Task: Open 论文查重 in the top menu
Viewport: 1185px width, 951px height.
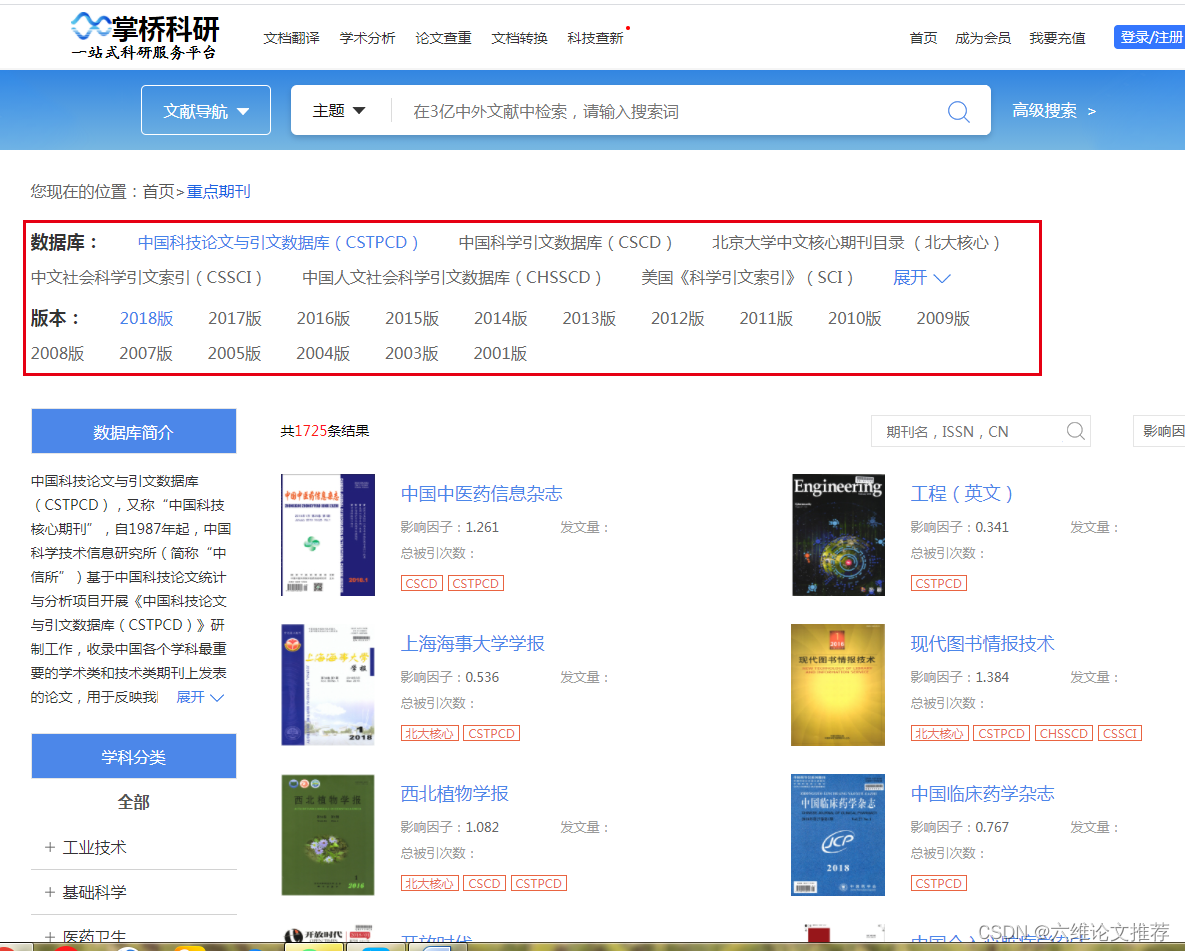Action: pyautogui.click(x=443, y=38)
